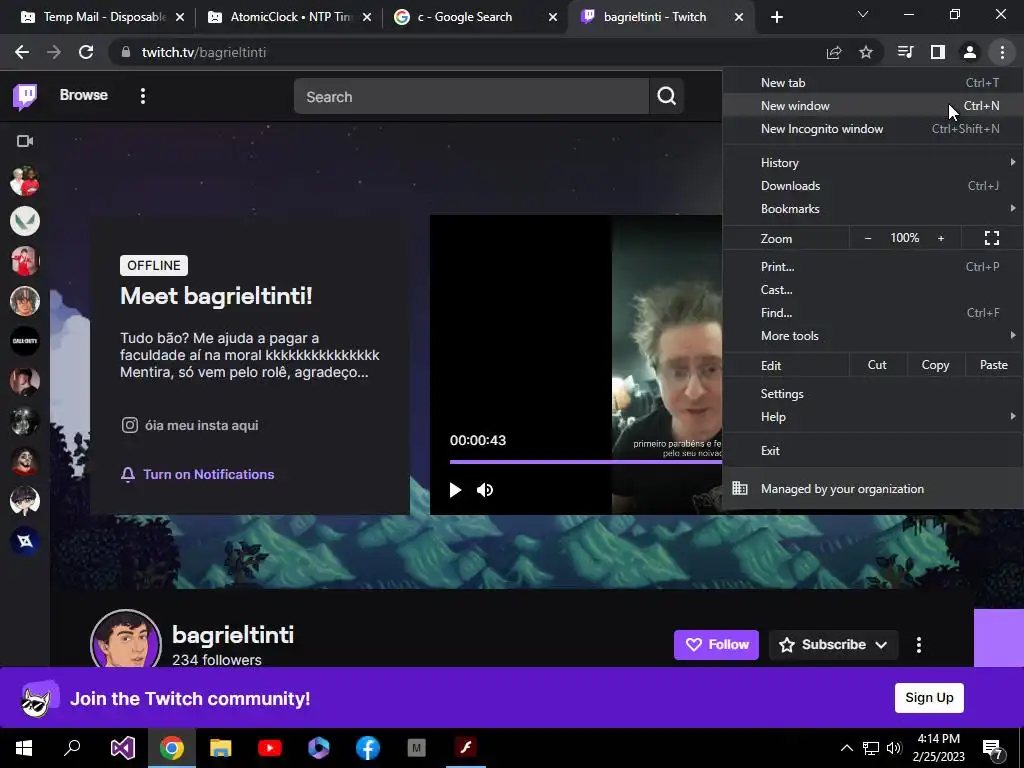Image resolution: width=1024 pixels, height=768 pixels.
Task: Open a new tab with plus button
Action: (x=776, y=17)
